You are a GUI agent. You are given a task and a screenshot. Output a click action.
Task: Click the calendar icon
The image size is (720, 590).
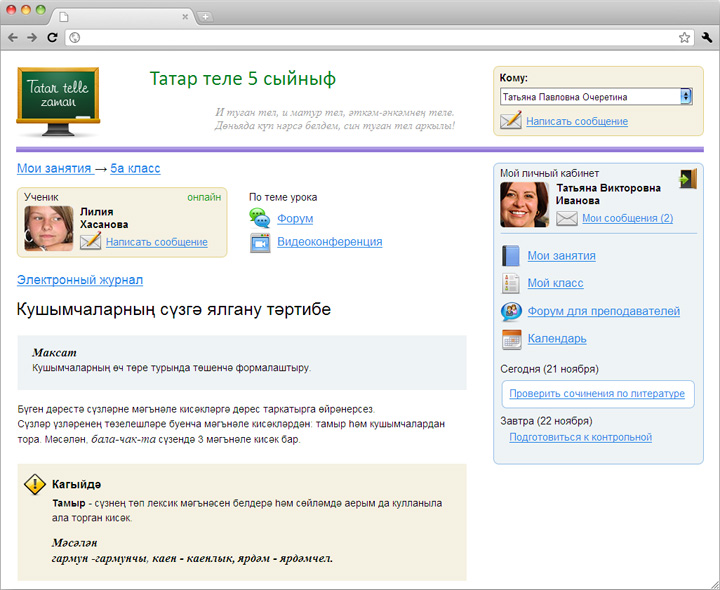tap(511, 339)
